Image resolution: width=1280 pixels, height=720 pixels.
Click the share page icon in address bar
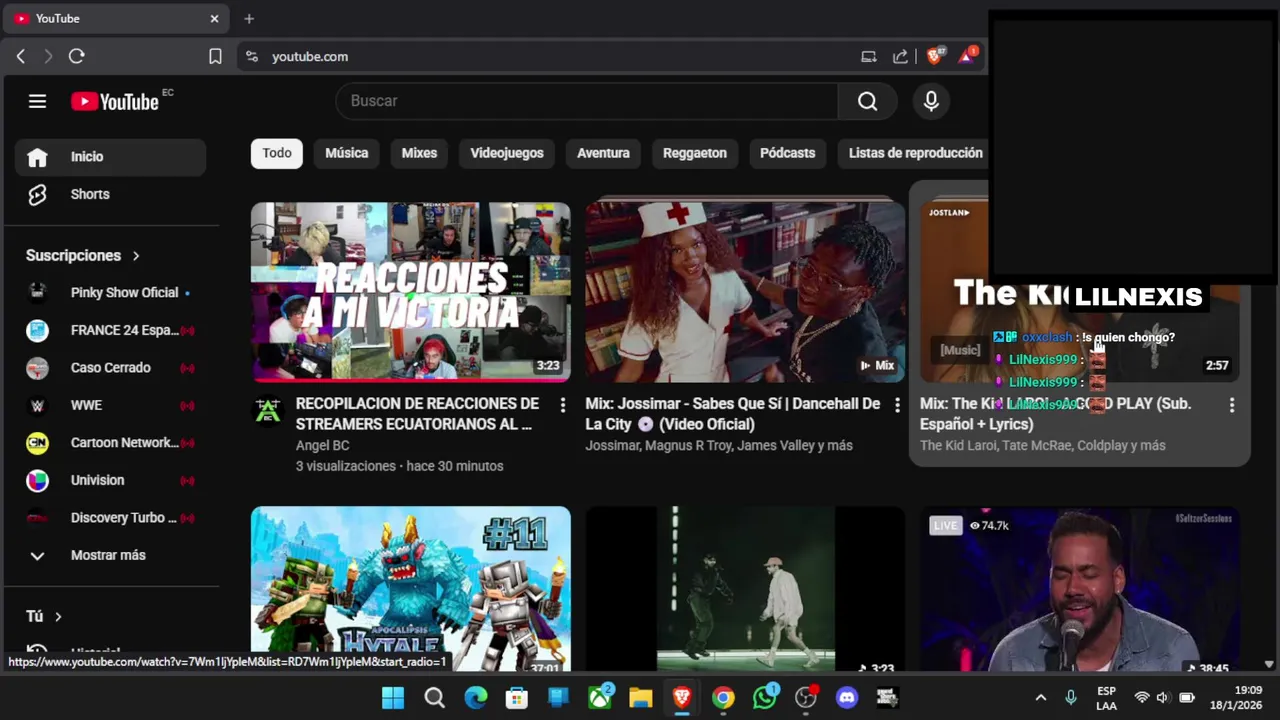click(900, 57)
